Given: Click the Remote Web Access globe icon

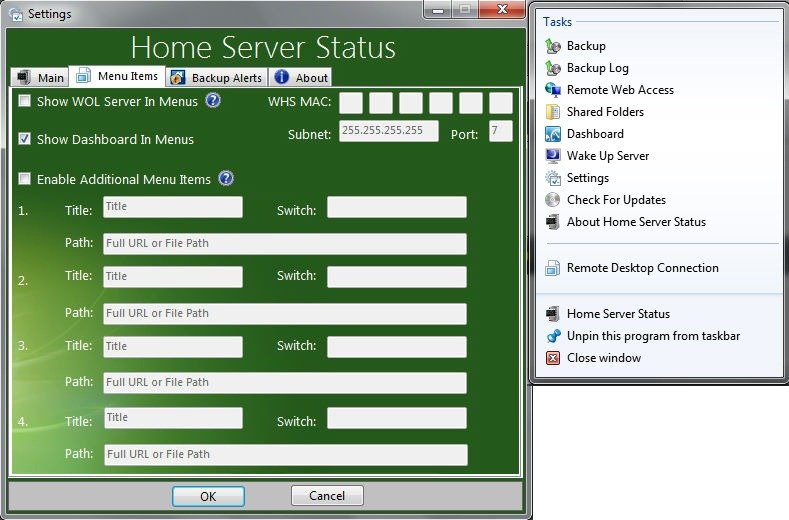Looking at the screenshot, I should pyautogui.click(x=553, y=90).
